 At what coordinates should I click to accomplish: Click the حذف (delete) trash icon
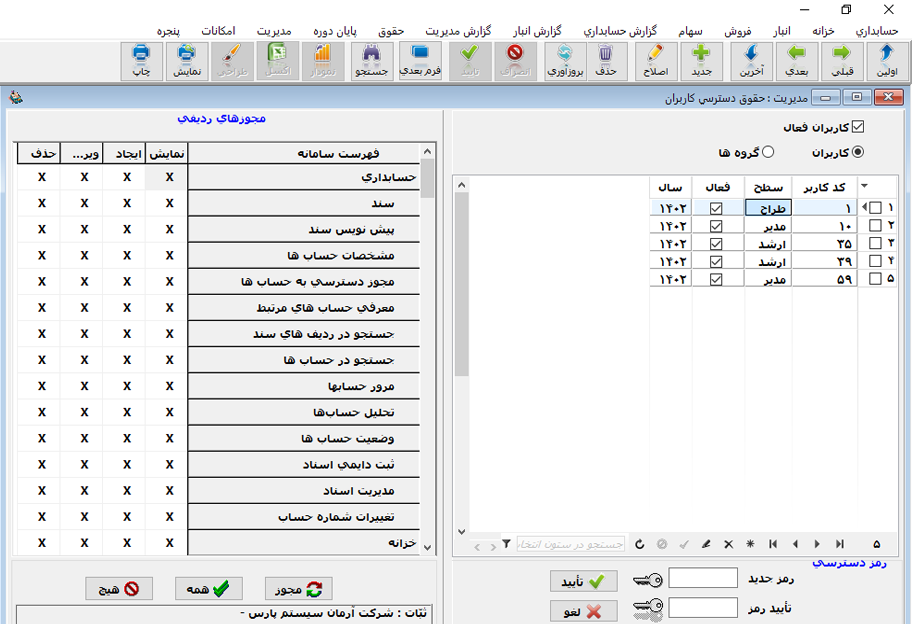pyautogui.click(x=606, y=60)
